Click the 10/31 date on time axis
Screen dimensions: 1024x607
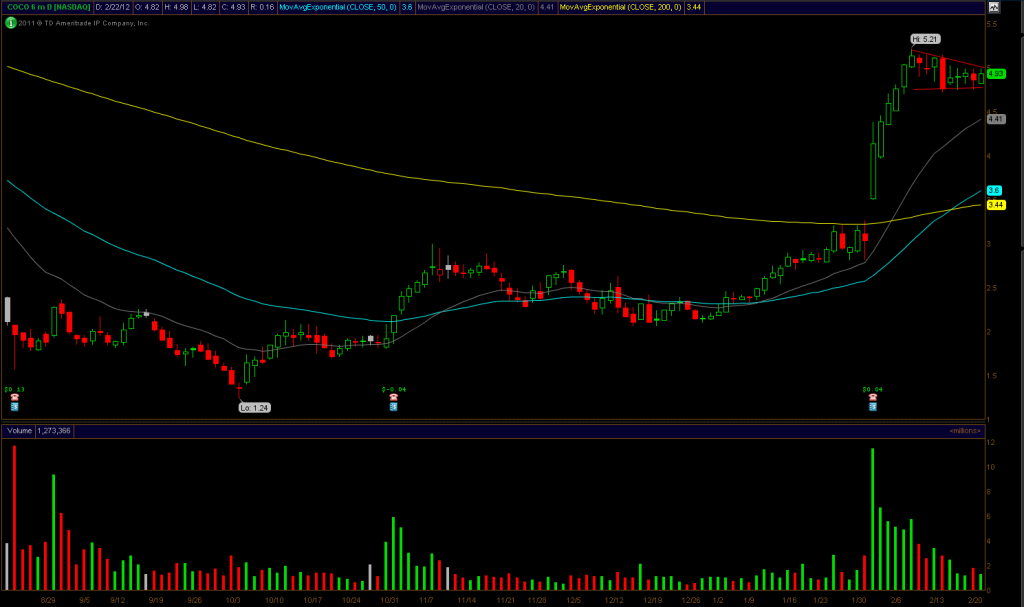point(389,600)
